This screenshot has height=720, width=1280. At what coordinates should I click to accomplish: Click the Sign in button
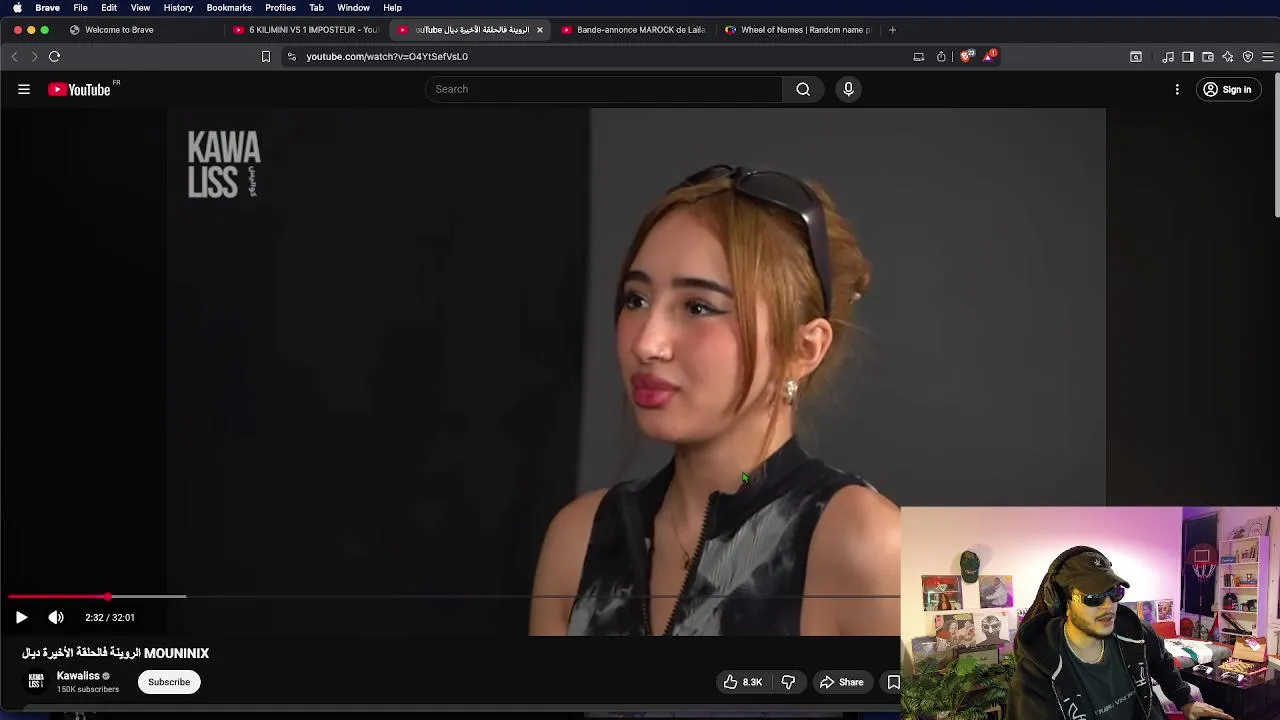pyautogui.click(x=1228, y=90)
